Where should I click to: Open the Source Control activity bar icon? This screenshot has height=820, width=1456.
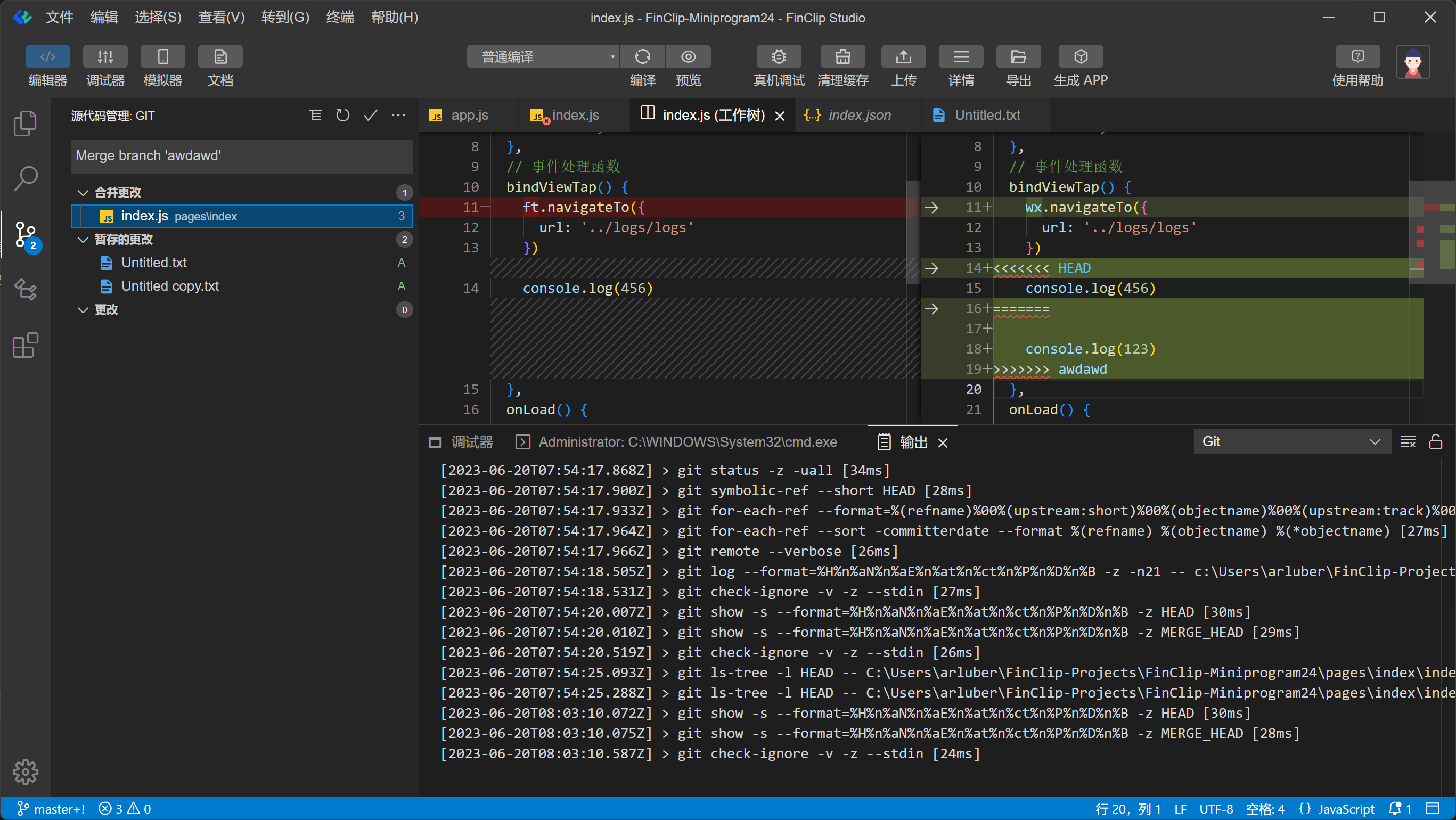coord(26,234)
